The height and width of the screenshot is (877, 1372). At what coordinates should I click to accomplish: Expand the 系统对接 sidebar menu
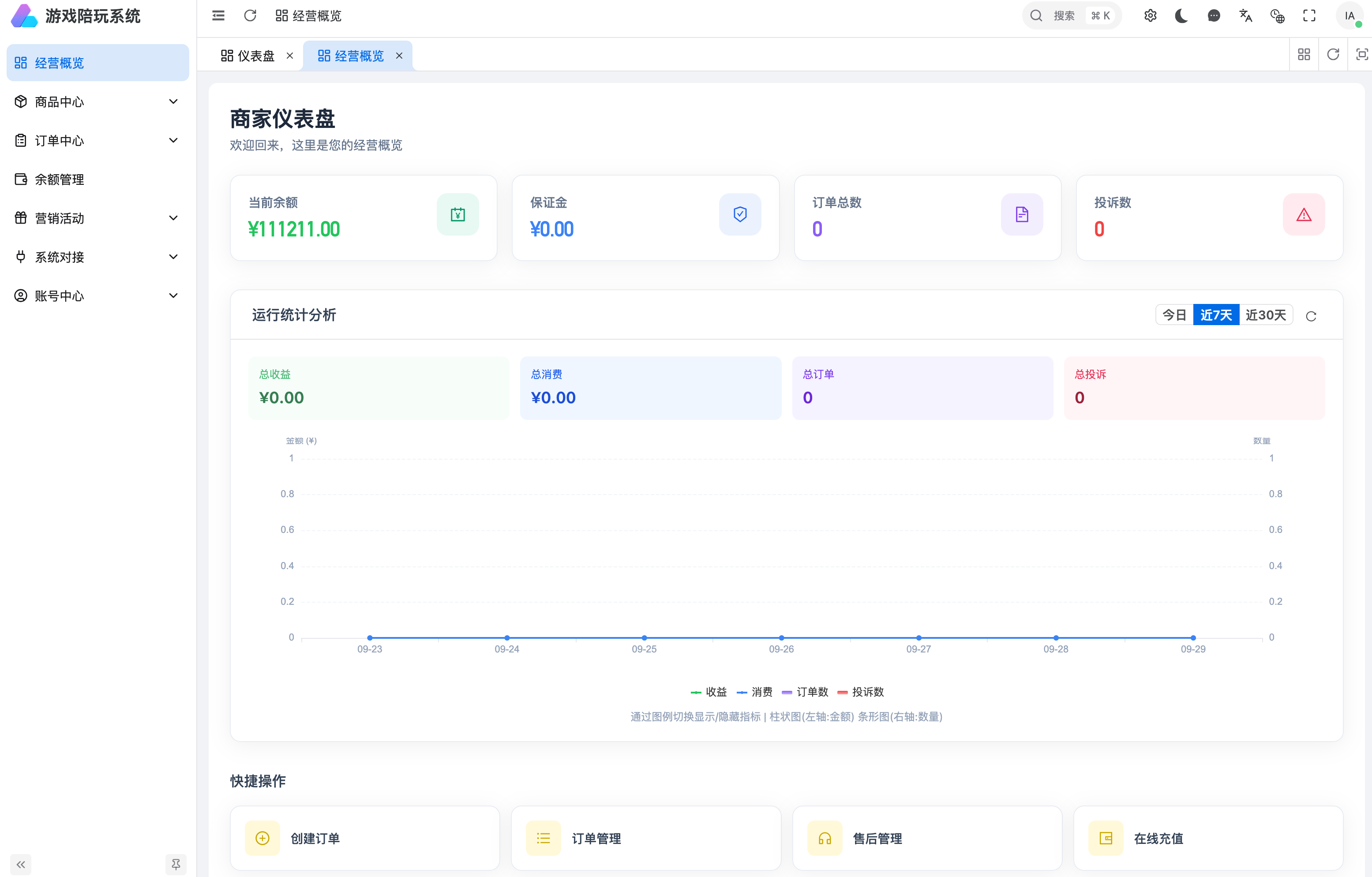tap(97, 257)
